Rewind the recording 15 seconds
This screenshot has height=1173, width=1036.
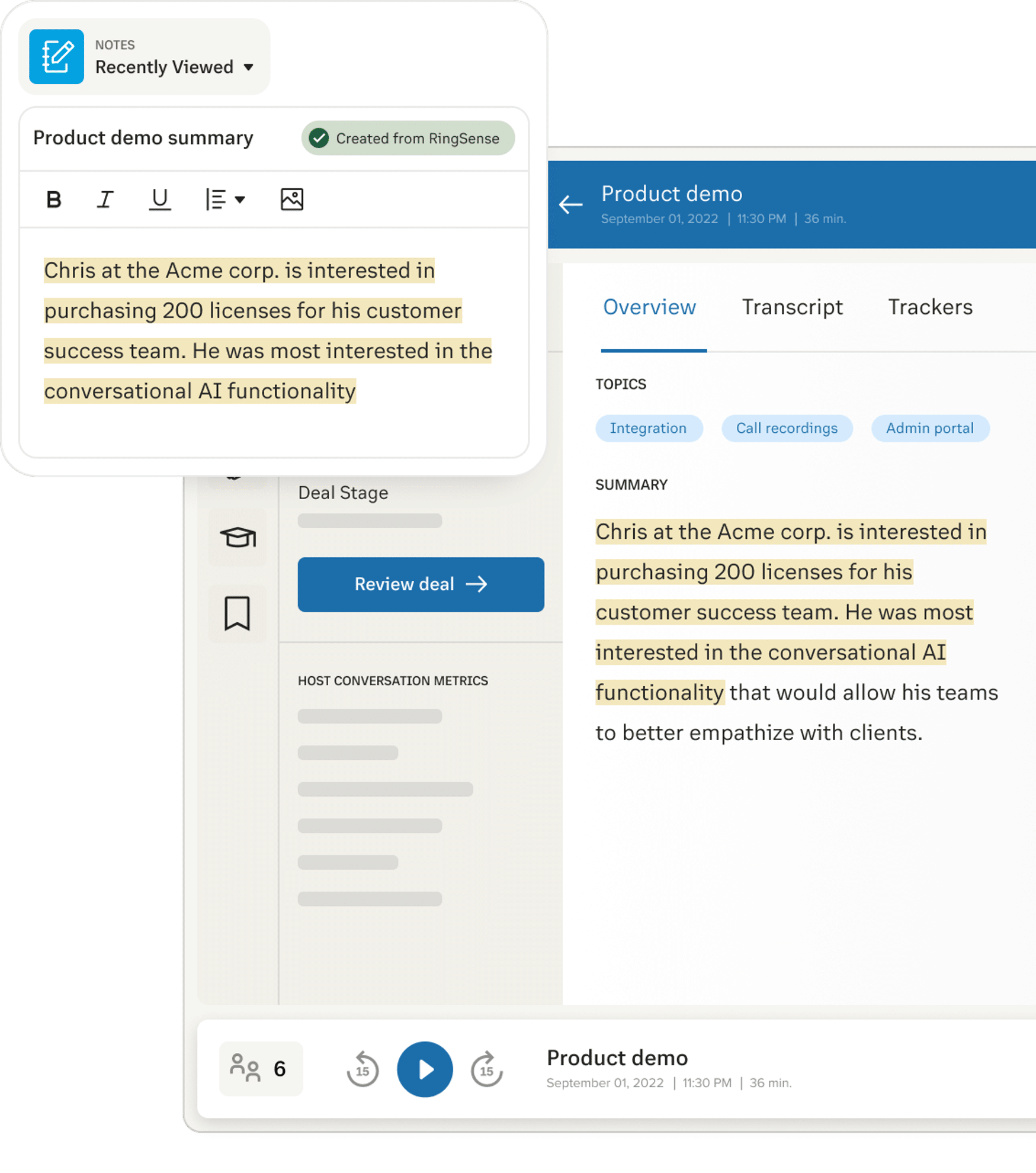coord(363,1069)
